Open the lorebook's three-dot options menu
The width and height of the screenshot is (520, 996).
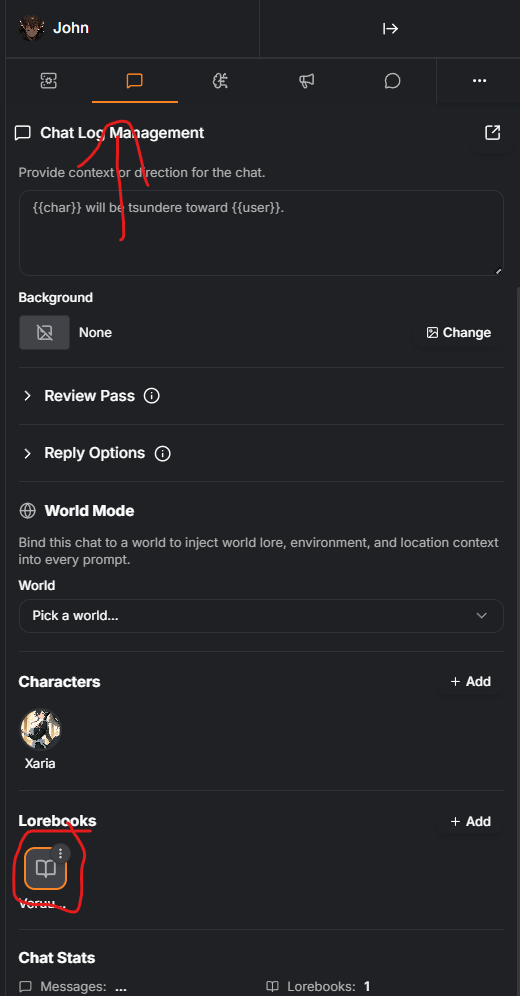(60, 853)
